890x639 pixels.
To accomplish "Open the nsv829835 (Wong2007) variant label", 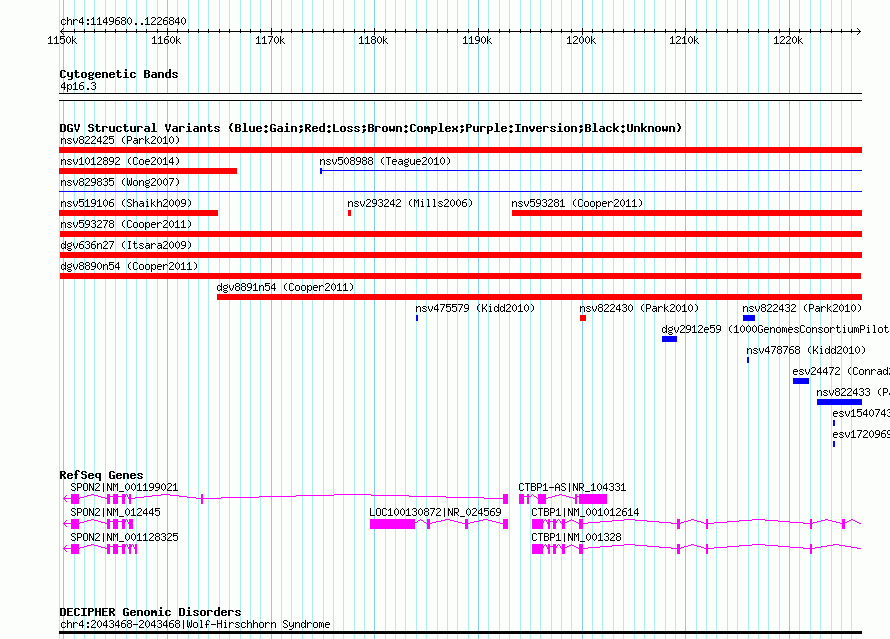I will 120,182.
